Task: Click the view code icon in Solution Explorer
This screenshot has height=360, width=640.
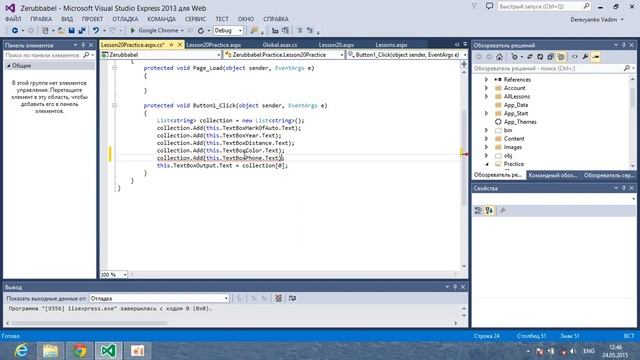Action: 575,57
